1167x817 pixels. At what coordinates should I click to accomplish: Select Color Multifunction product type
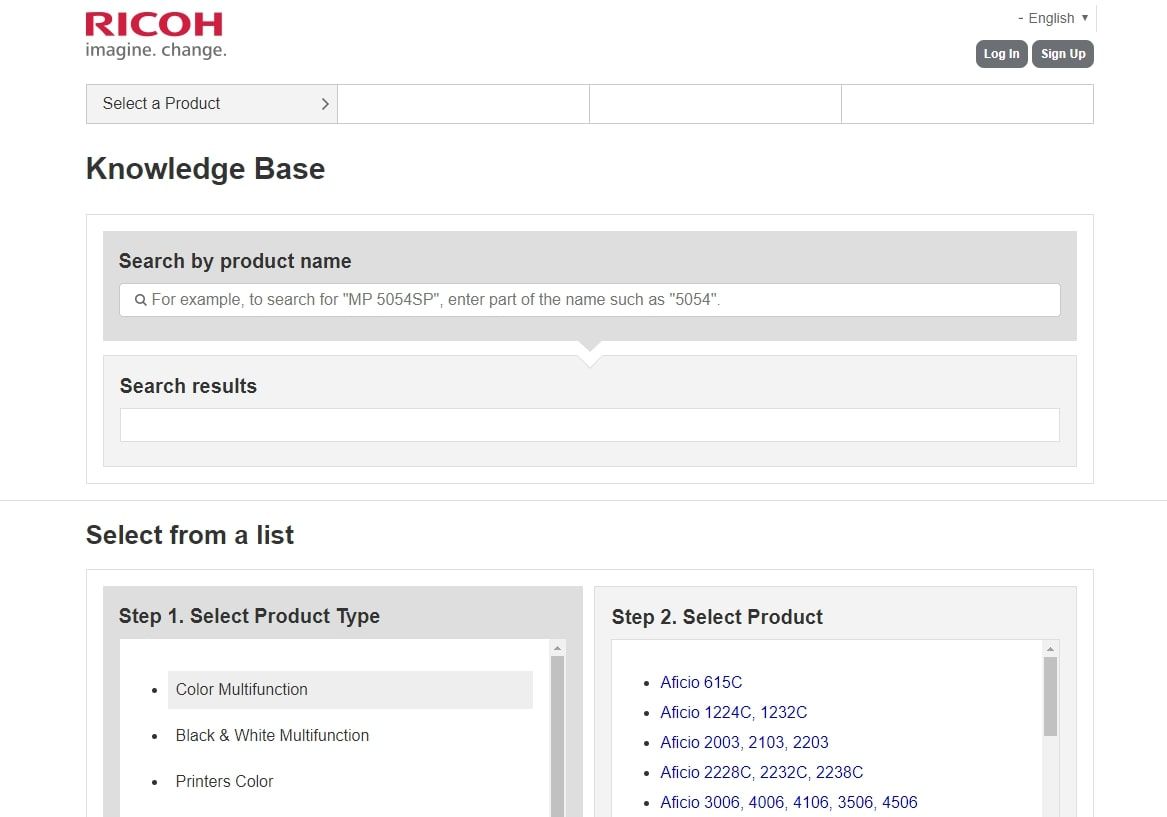tap(242, 690)
